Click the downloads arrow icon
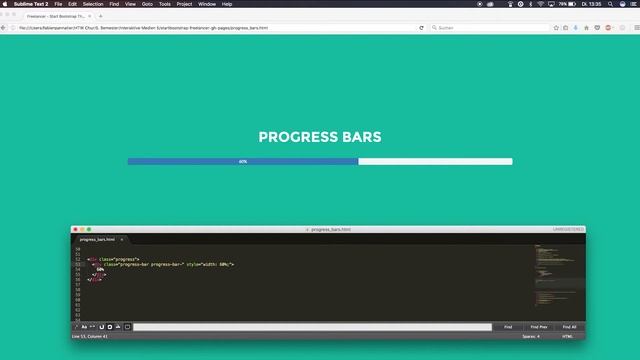 (576, 28)
